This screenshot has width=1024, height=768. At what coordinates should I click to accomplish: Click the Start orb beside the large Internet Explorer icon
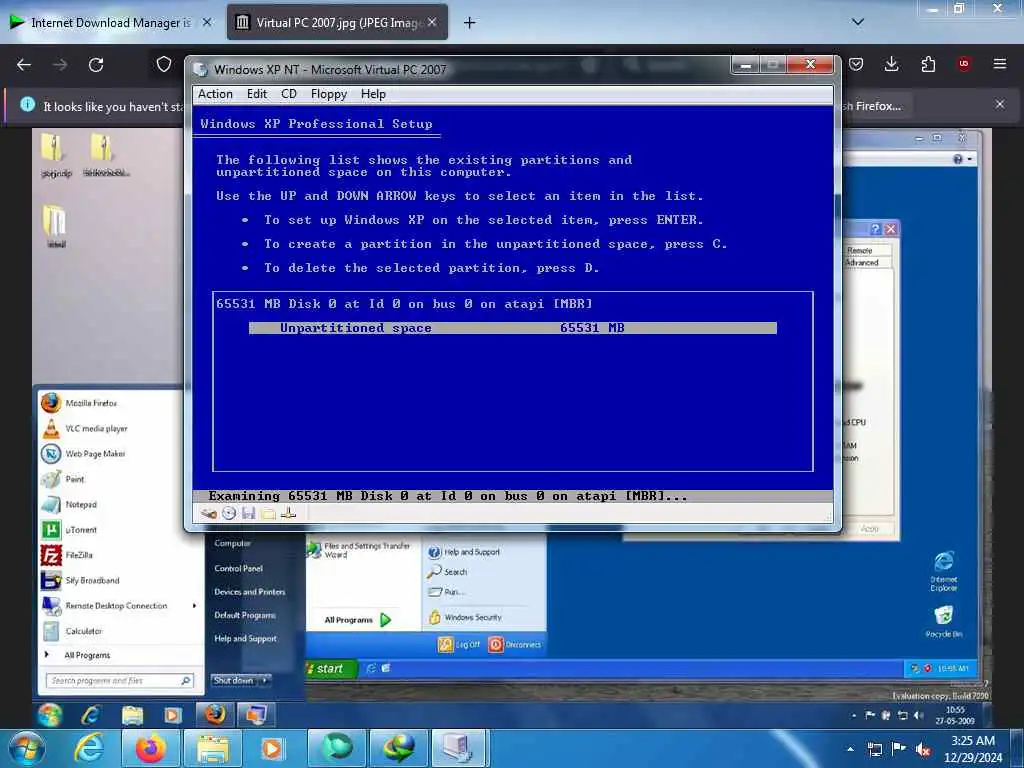(x=27, y=748)
